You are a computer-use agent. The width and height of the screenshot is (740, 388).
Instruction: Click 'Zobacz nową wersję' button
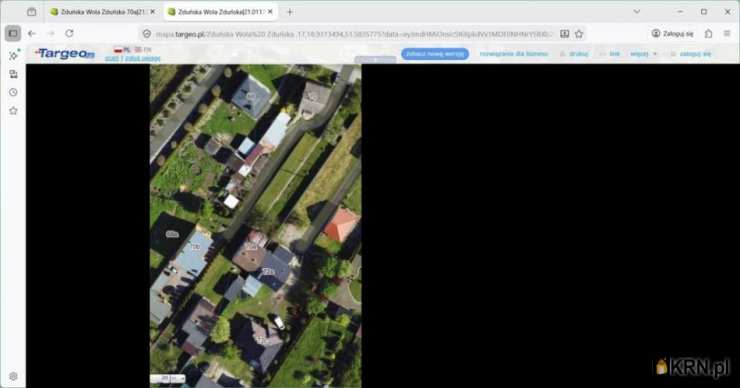(435, 54)
